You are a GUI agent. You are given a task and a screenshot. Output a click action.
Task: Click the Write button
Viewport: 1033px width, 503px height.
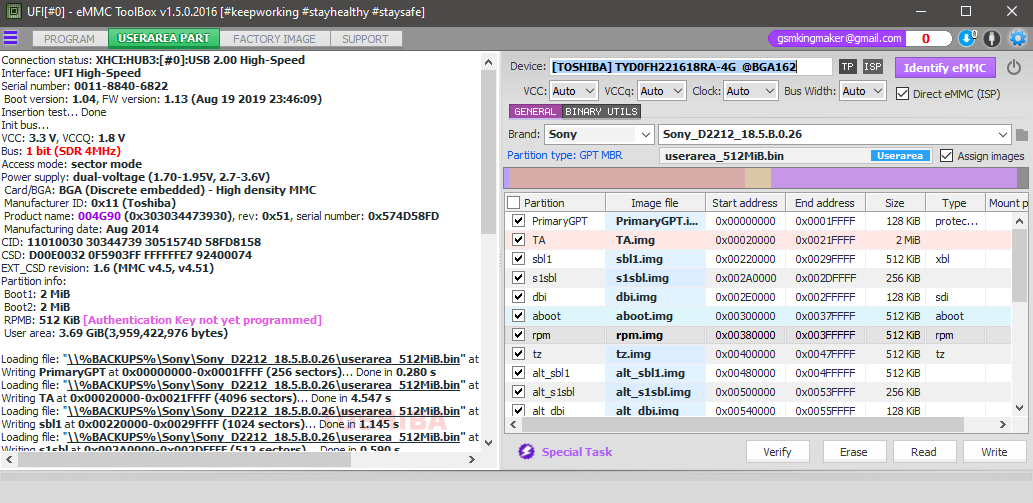coord(994,452)
